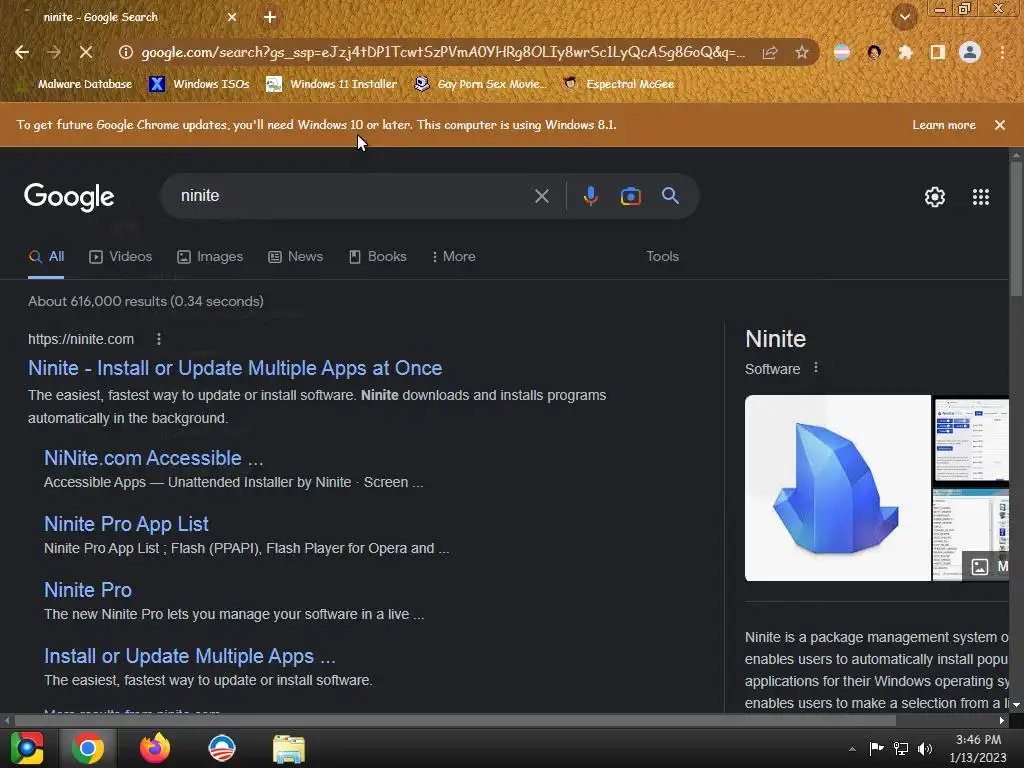
Task: Clear the search query
Action: click(x=541, y=196)
